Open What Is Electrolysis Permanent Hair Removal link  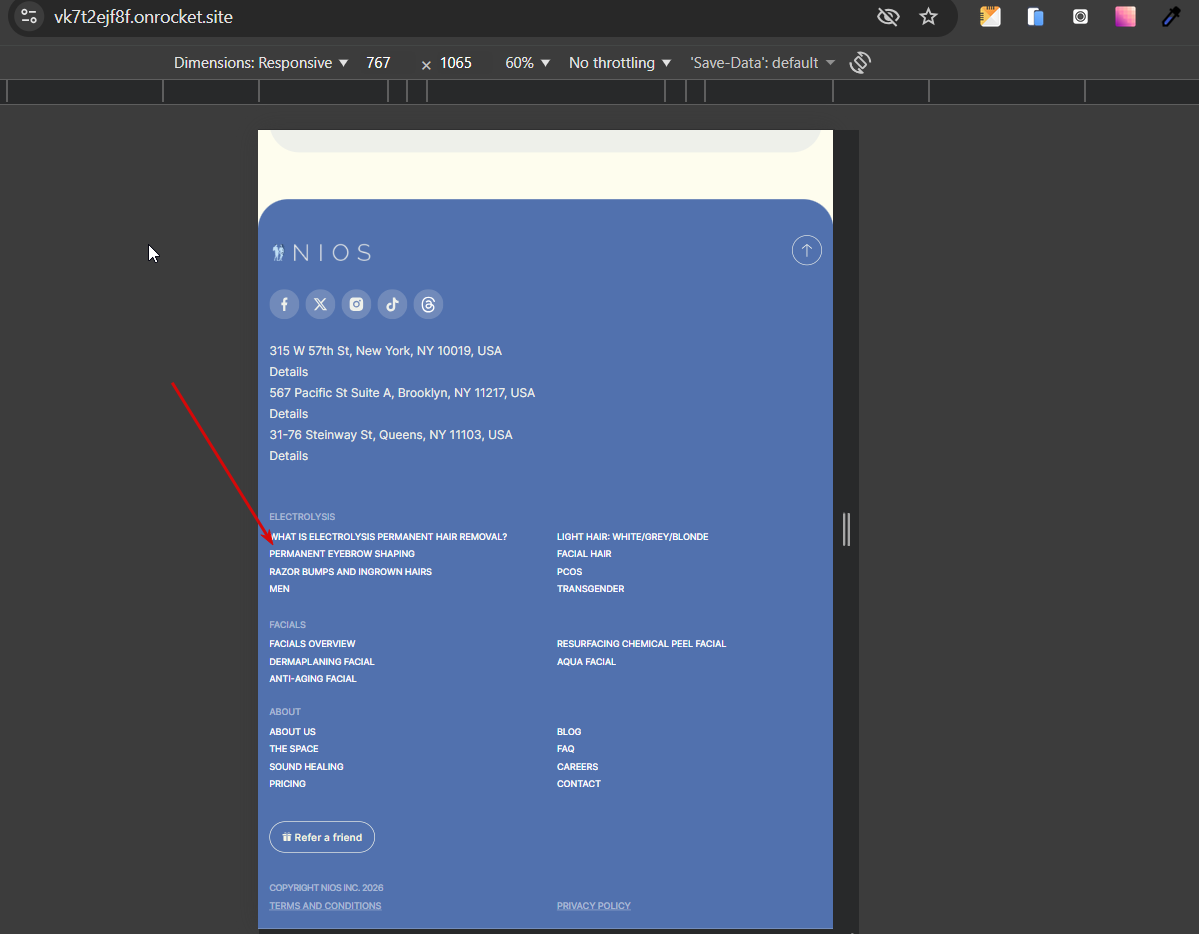[x=388, y=537]
